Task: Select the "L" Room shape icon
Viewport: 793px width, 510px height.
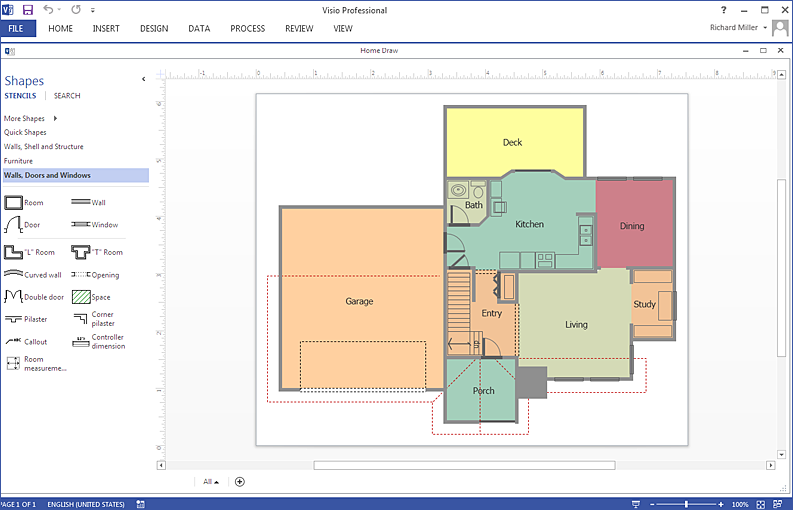Action: [x=13, y=252]
